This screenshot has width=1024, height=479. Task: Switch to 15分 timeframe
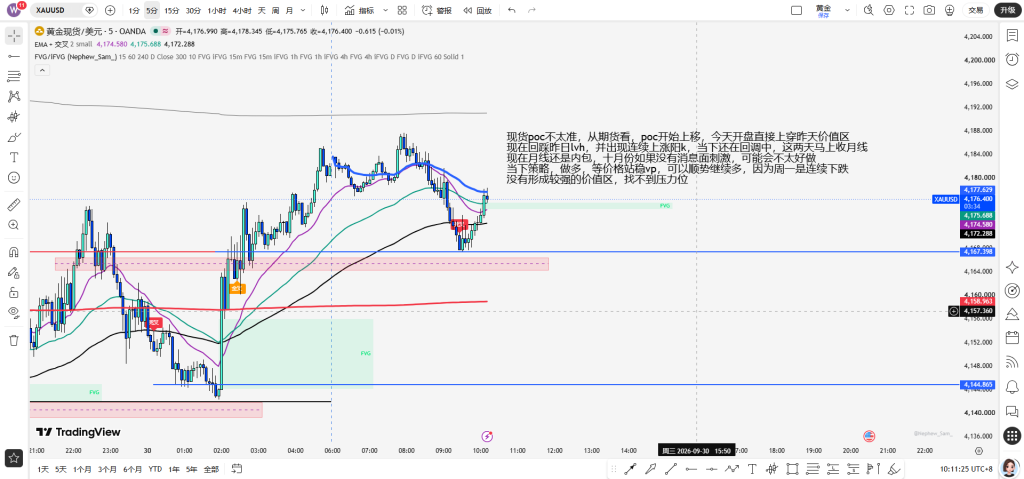pyautogui.click(x=172, y=10)
